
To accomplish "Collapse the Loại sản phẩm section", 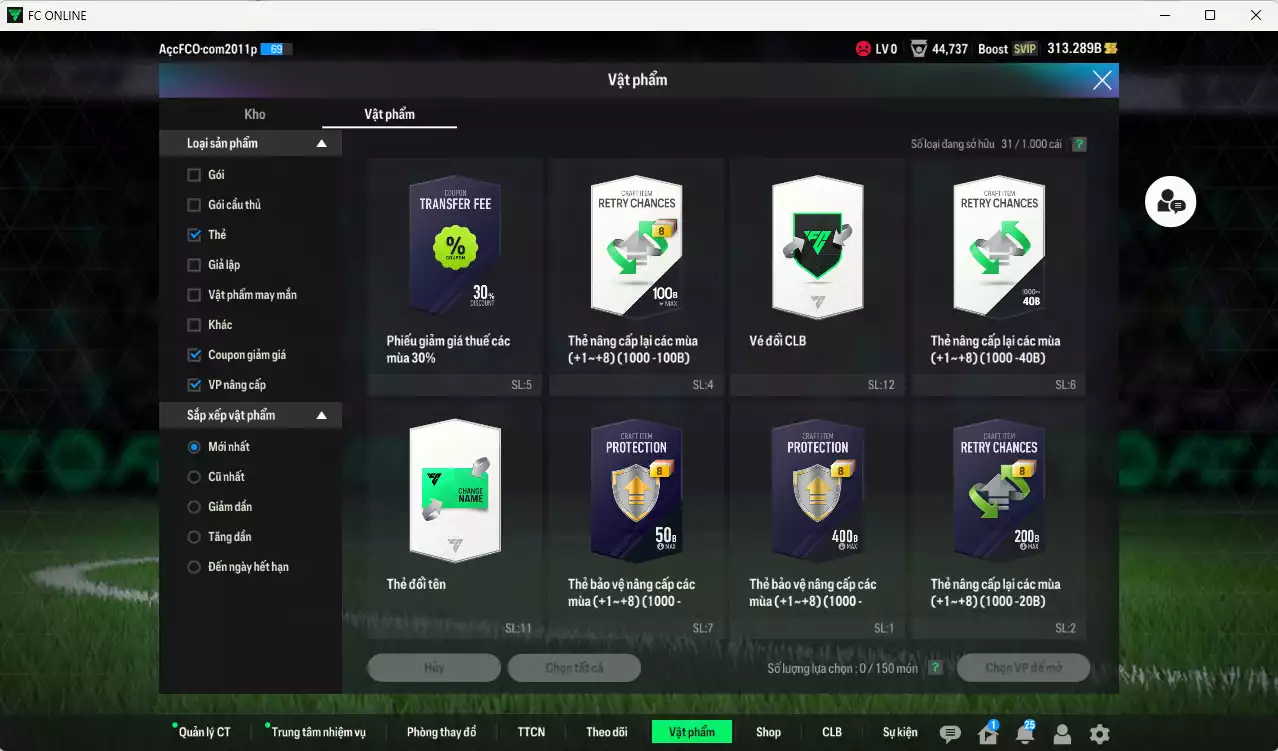I will 321,144.
